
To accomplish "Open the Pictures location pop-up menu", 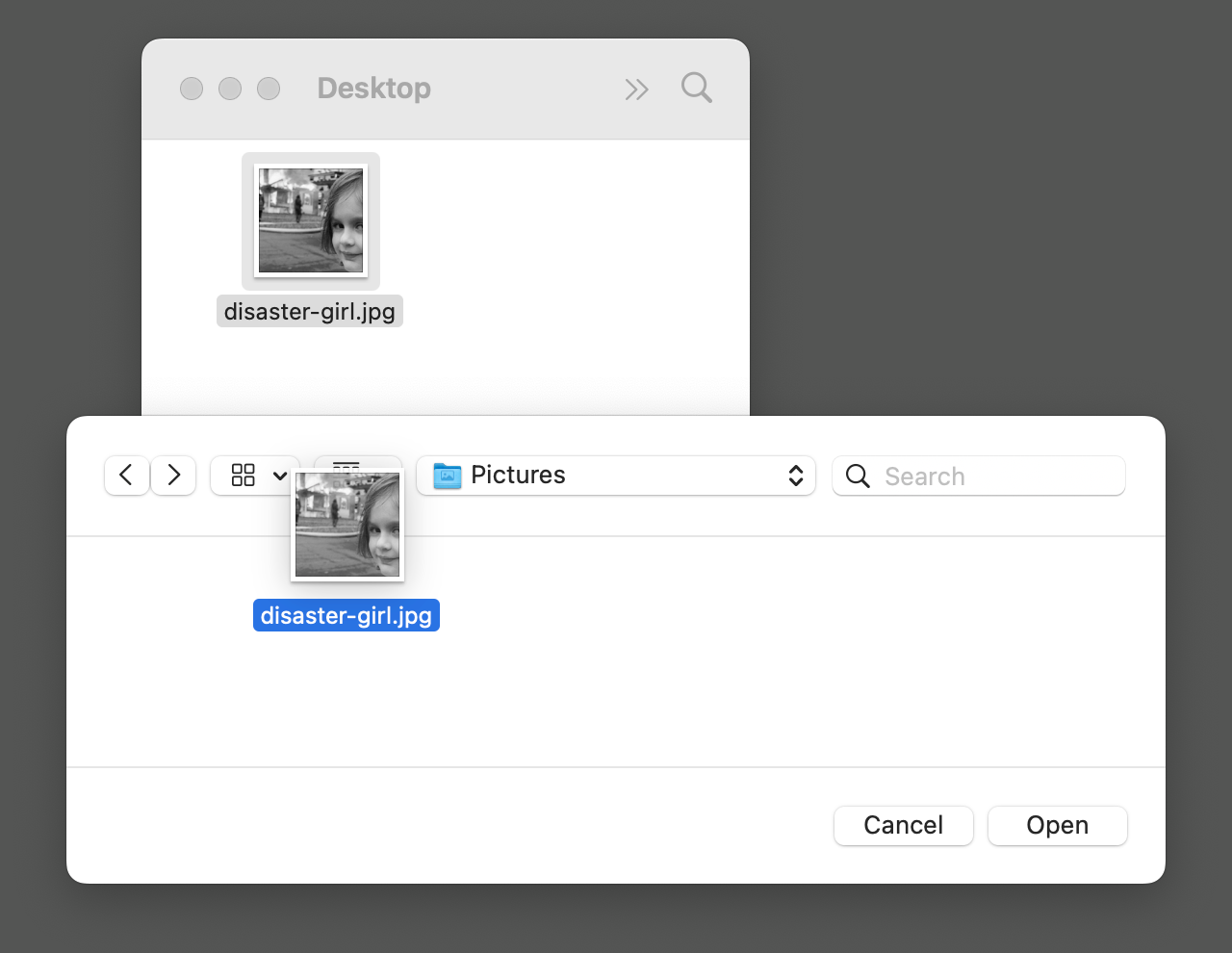I will pyautogui.click(x=616, y=476).
